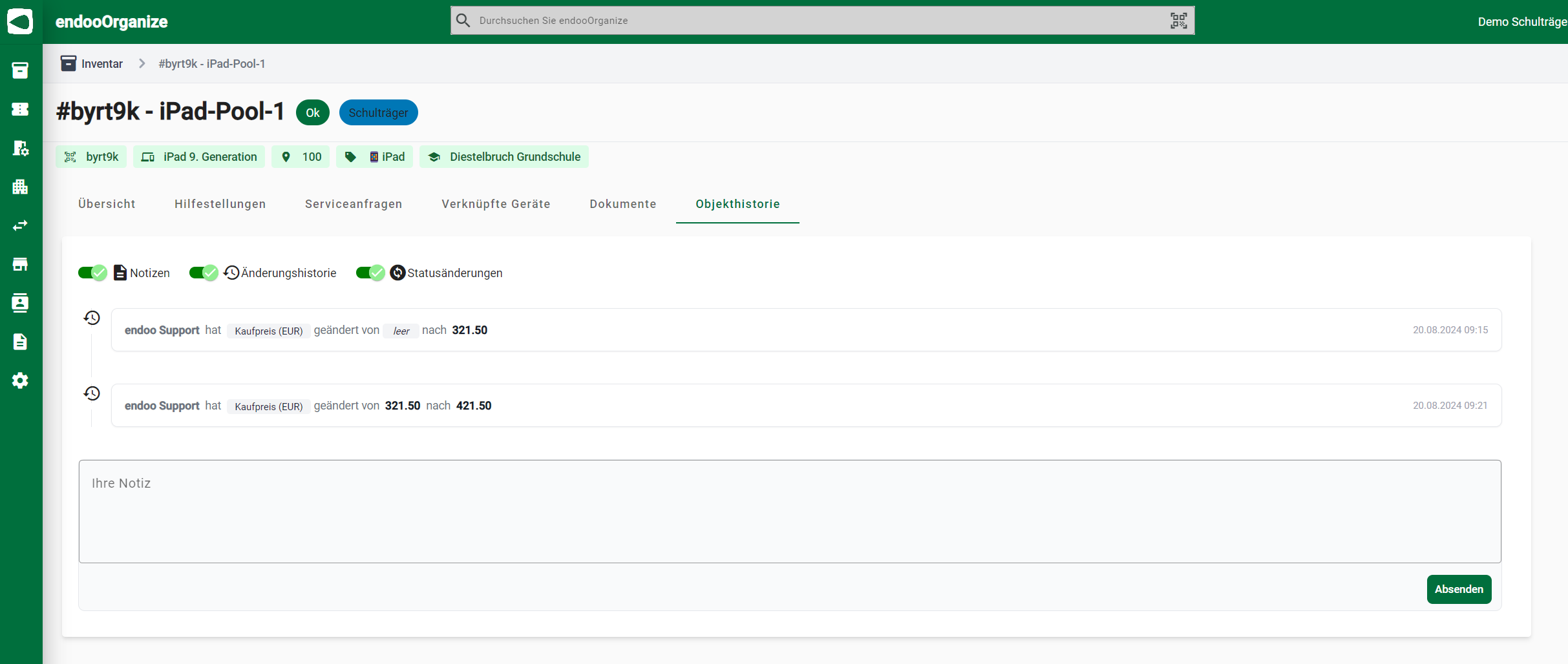Click the endooOrganize title text
The height and width of the screenshot is (664, 1568).
(111, 22)
